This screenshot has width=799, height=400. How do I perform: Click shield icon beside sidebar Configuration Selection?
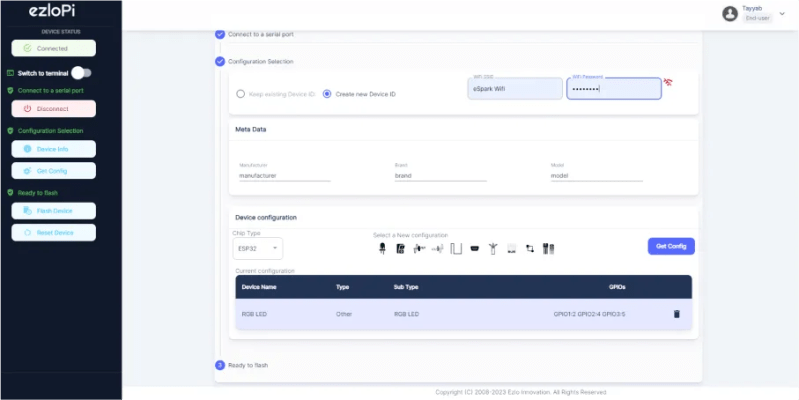[x=10, y=131]
